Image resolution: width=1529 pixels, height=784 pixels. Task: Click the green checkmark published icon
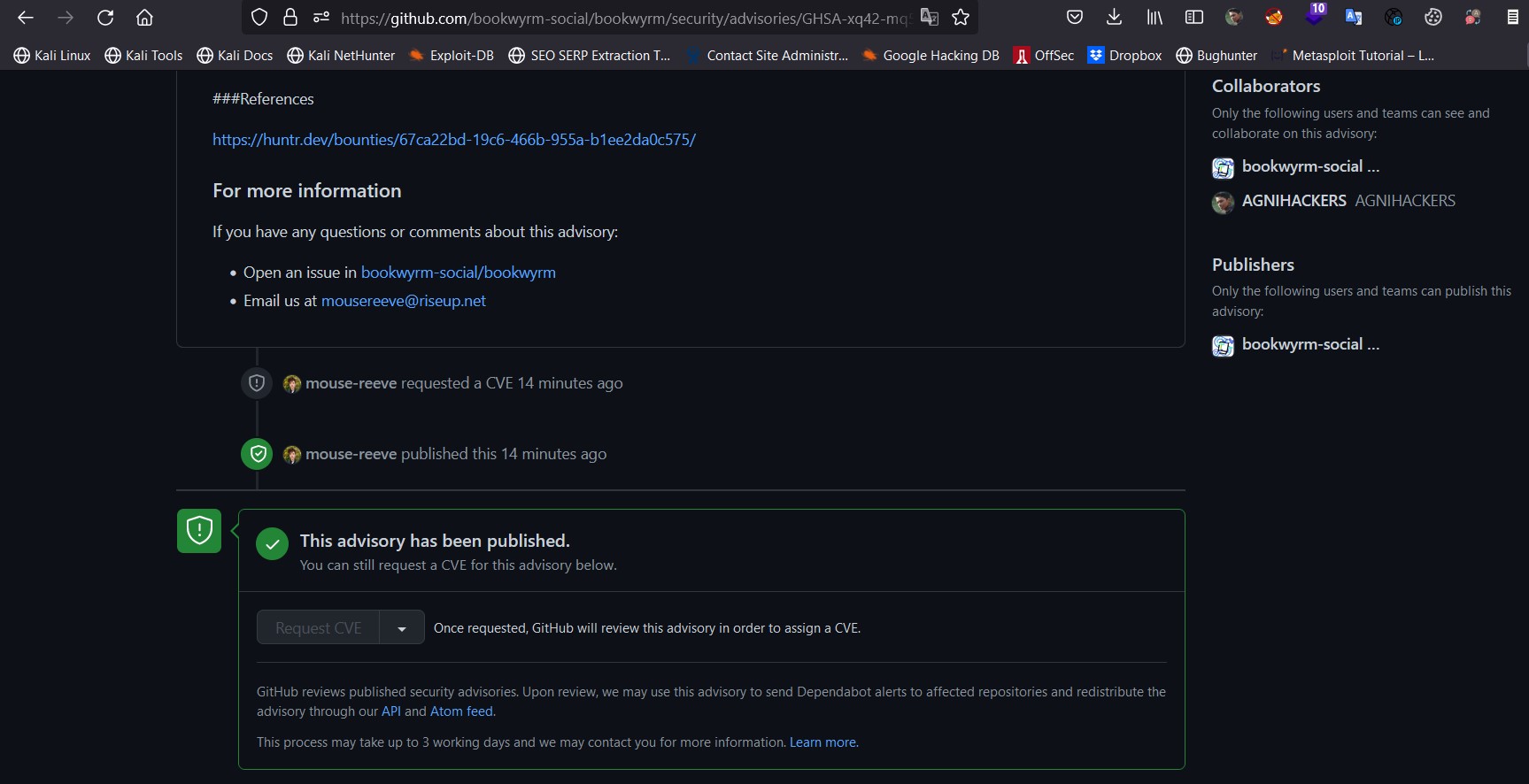(x=273, y=544)
